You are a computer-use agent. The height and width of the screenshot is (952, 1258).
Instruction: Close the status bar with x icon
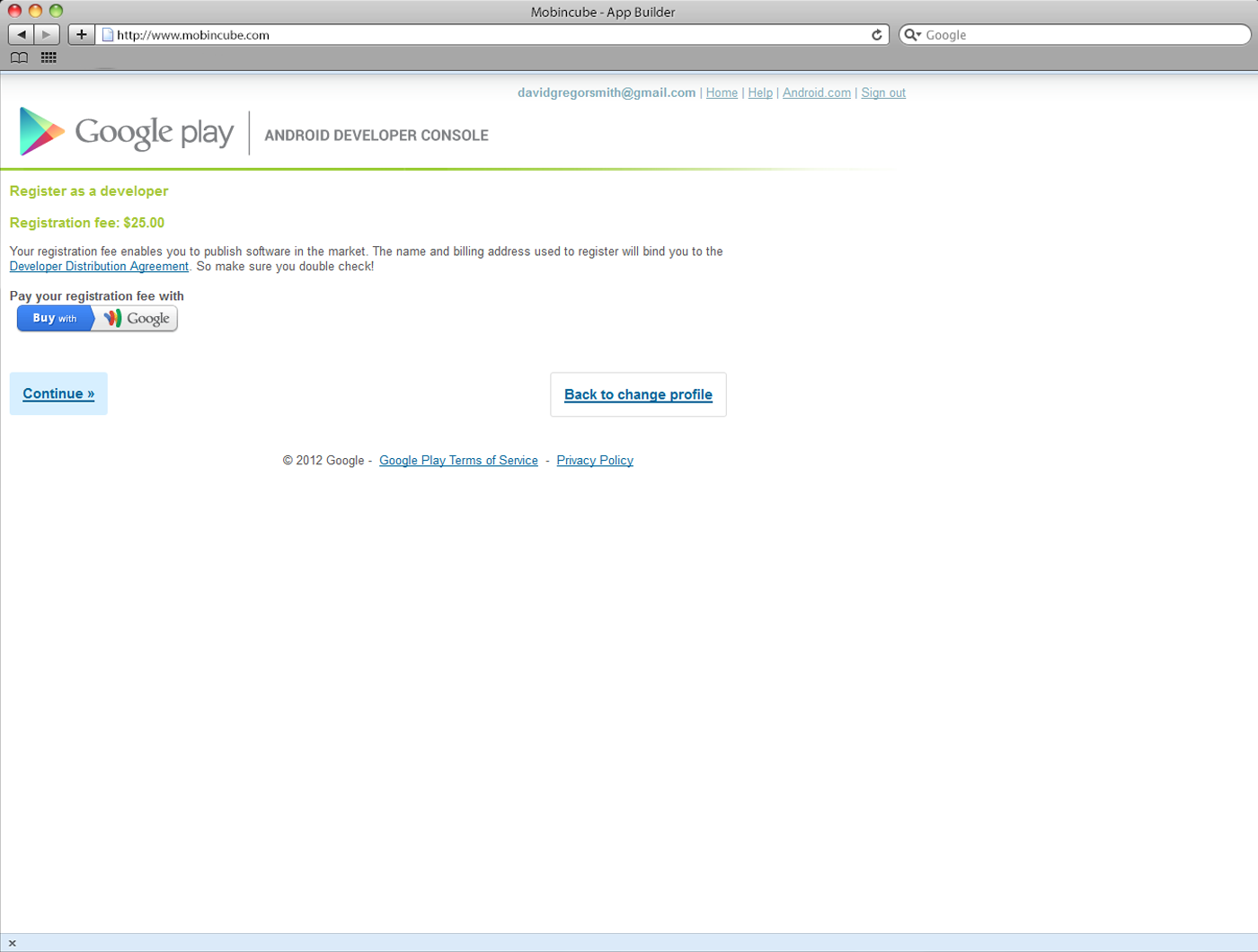coord(12,943)
